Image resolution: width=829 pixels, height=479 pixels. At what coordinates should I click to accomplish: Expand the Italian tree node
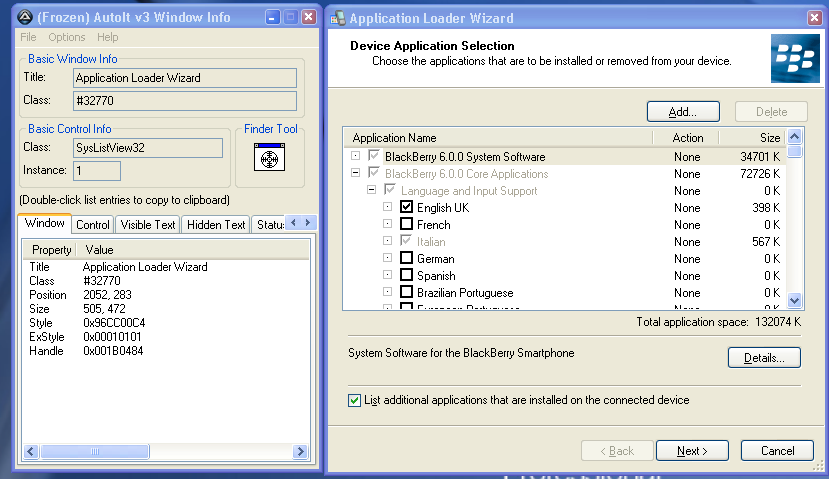[388, 241]
